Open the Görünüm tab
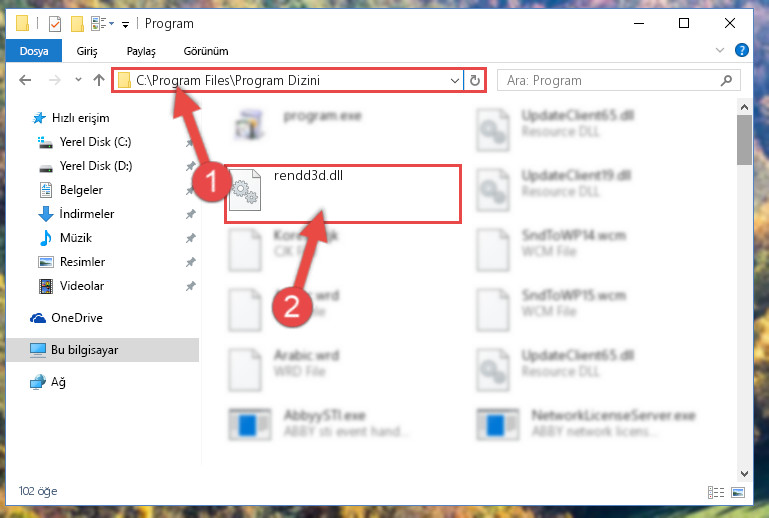The width and height of the screenshot is (769, 518). click(x=206, y=51)
